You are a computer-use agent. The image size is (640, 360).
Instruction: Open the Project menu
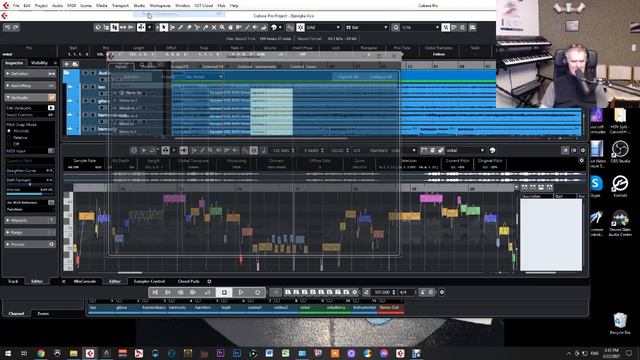[x=41, y=6]
